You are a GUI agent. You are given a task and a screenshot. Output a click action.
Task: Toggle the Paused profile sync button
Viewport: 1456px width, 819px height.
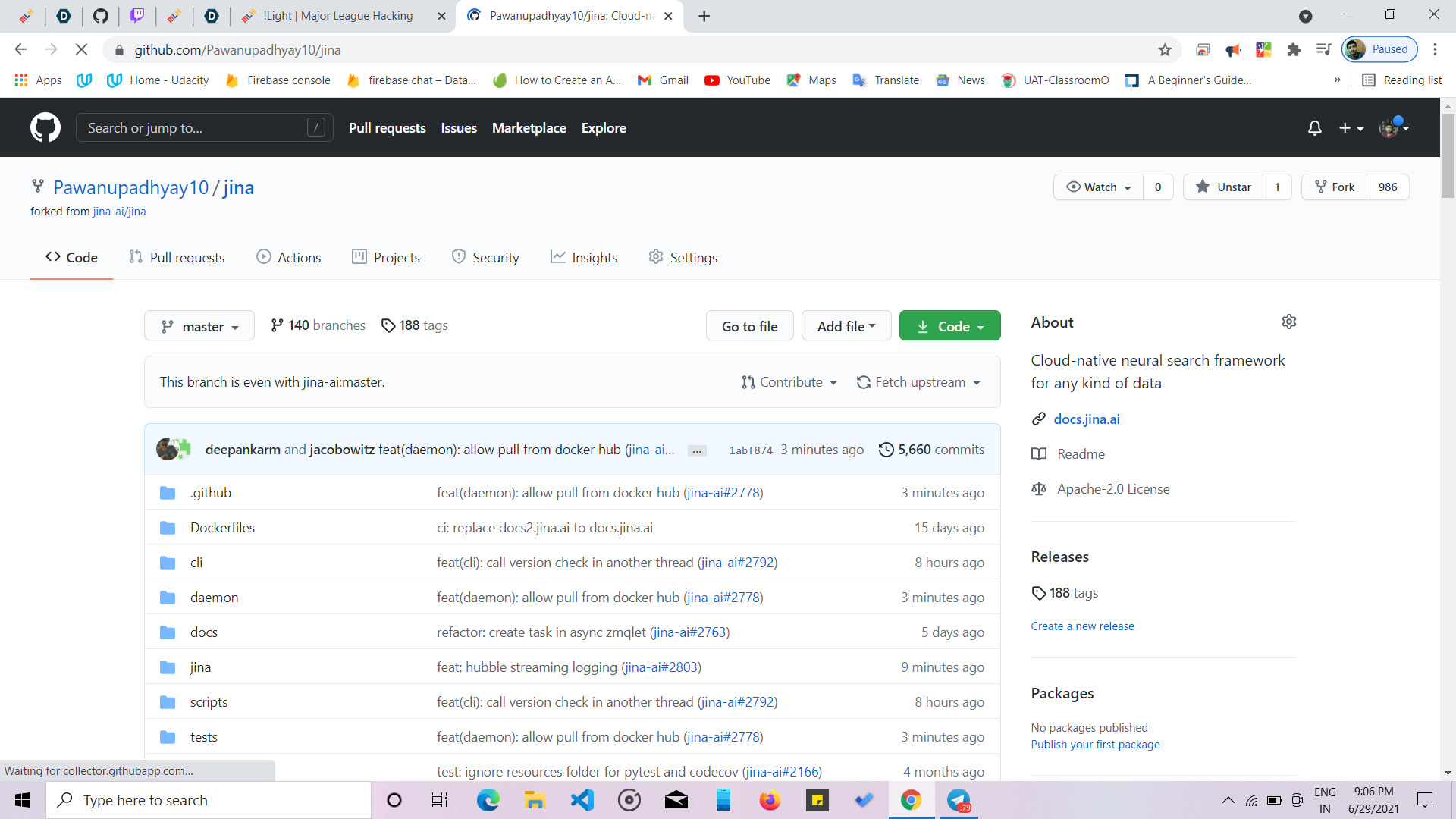pyautogui.click(x=1379, y=49)
